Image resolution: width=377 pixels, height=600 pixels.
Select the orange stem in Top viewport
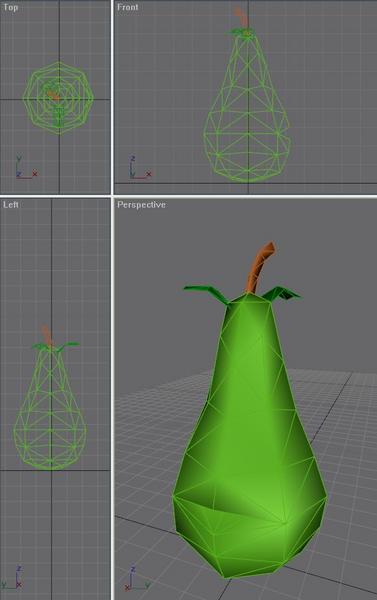point(53,95)
